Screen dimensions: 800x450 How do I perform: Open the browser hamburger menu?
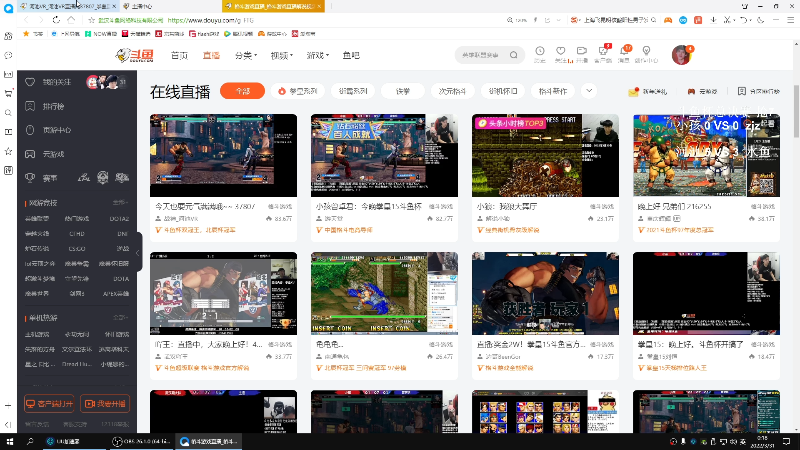791,20
